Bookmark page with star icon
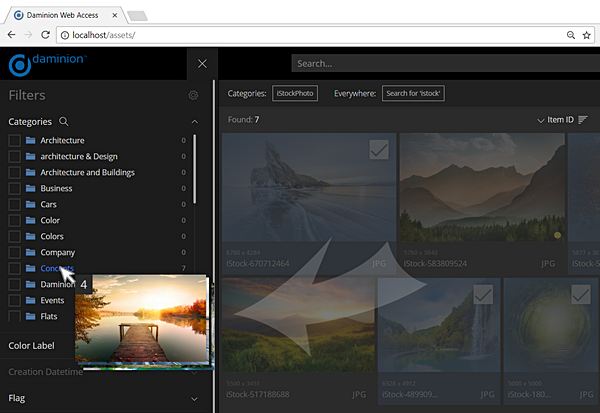The image size is (600, 413). click(x=587, y=35)
